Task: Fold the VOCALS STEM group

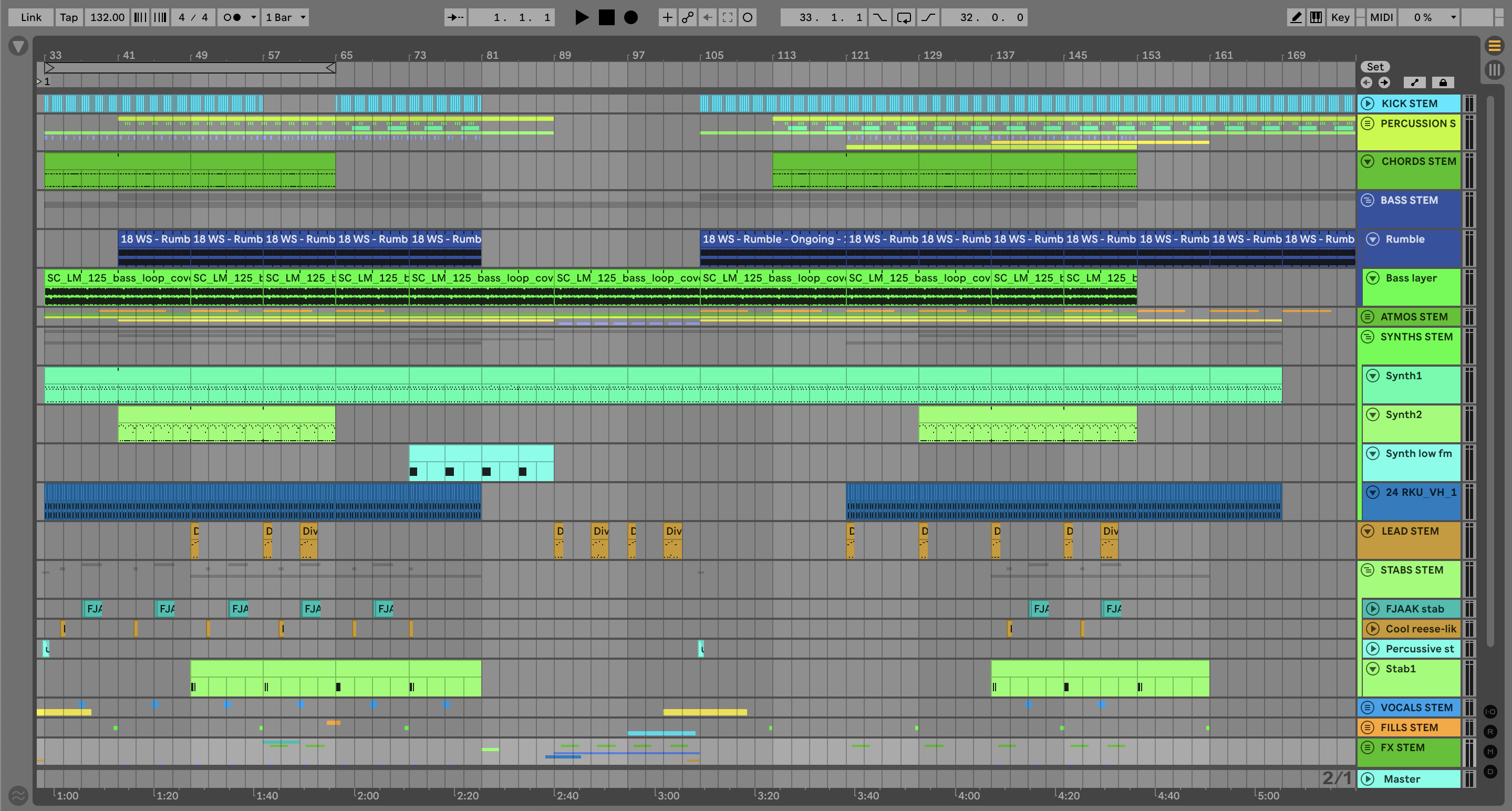Action: coord(1368,707)
